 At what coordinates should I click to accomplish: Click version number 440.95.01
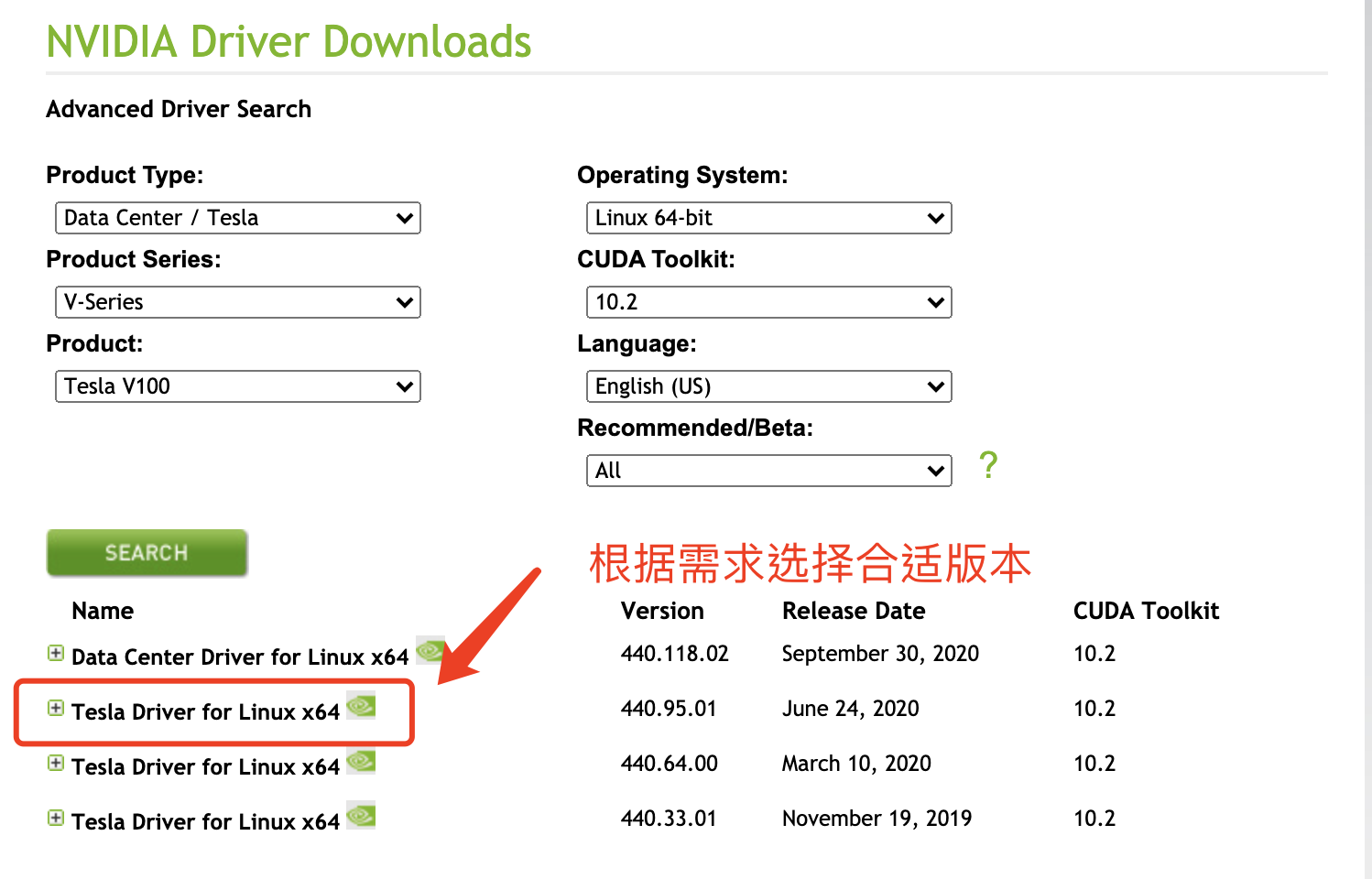(x=669, y=709)
